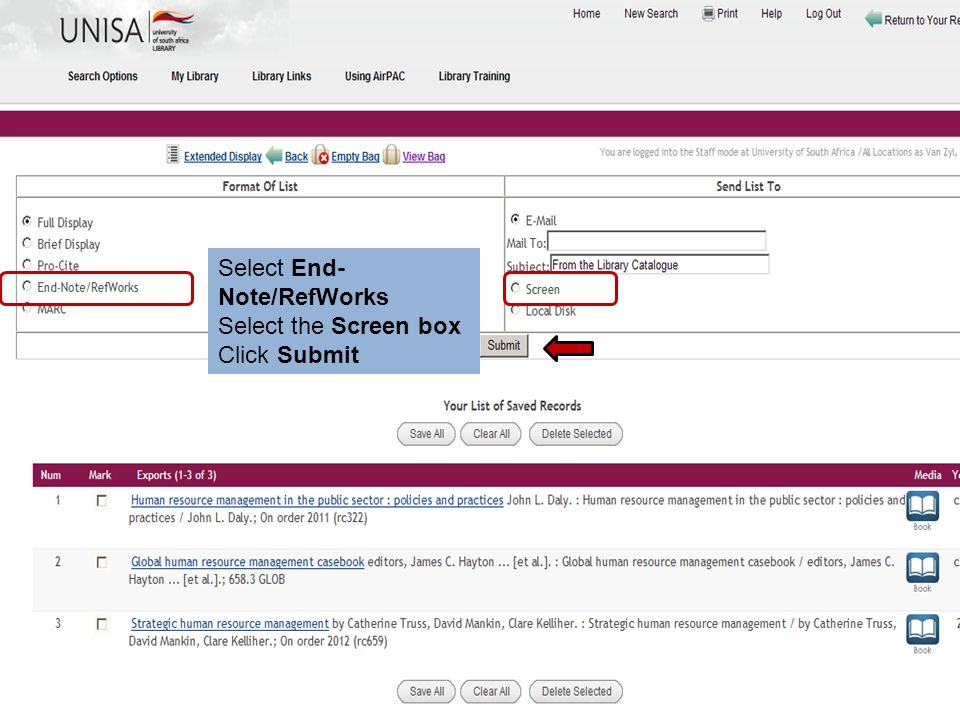This screenshot has width=960, height=720.
Task: Select MARC format radio
Action: point(27,308)
